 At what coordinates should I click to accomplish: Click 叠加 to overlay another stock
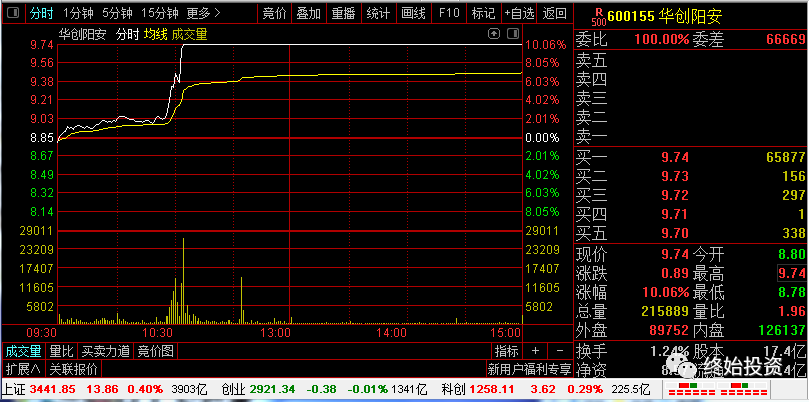pyautogui.click(x=309, y=13)
